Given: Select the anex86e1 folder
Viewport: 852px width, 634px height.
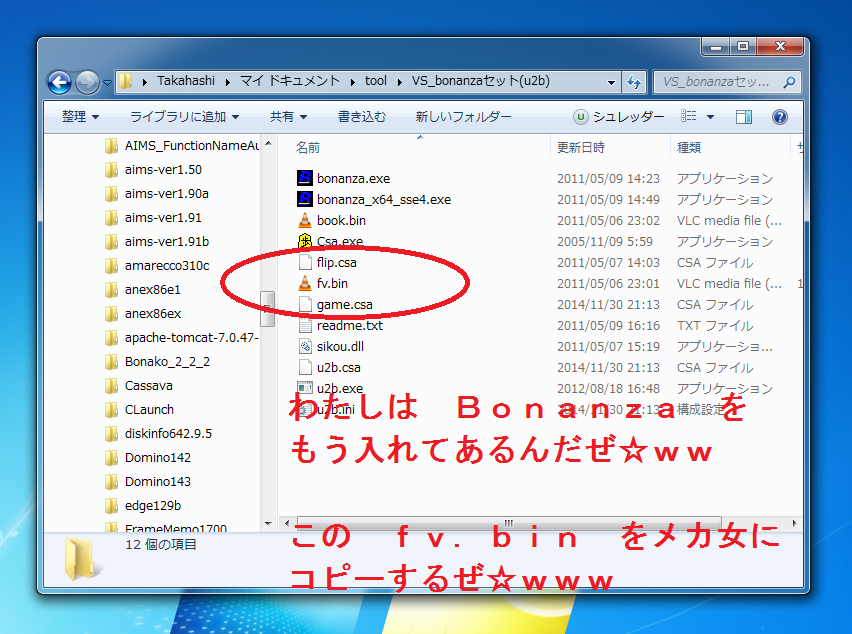Looking at the screenshot, I should pyautogui.click(x=152, y=290).
